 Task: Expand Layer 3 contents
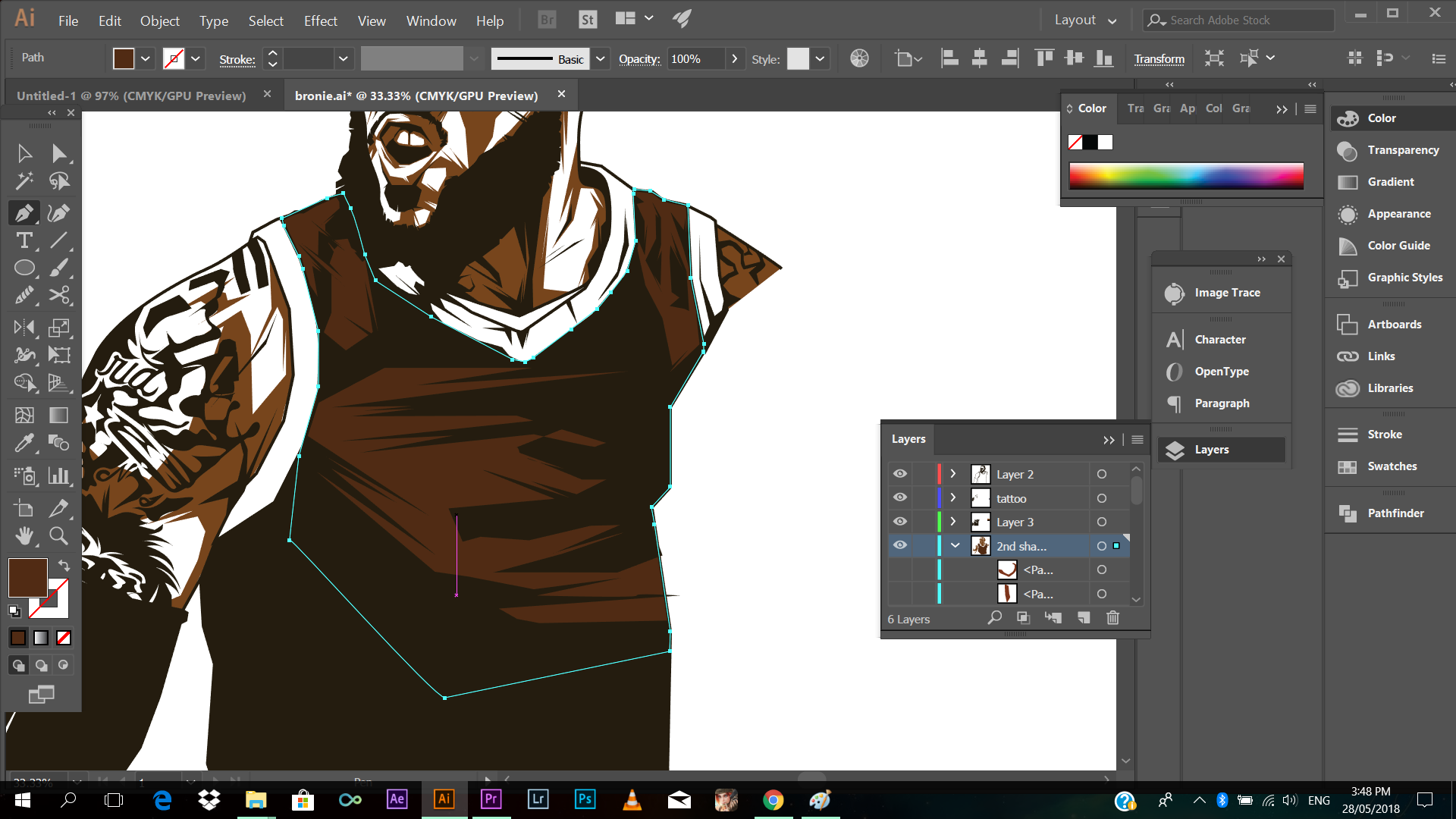point(953,522)
